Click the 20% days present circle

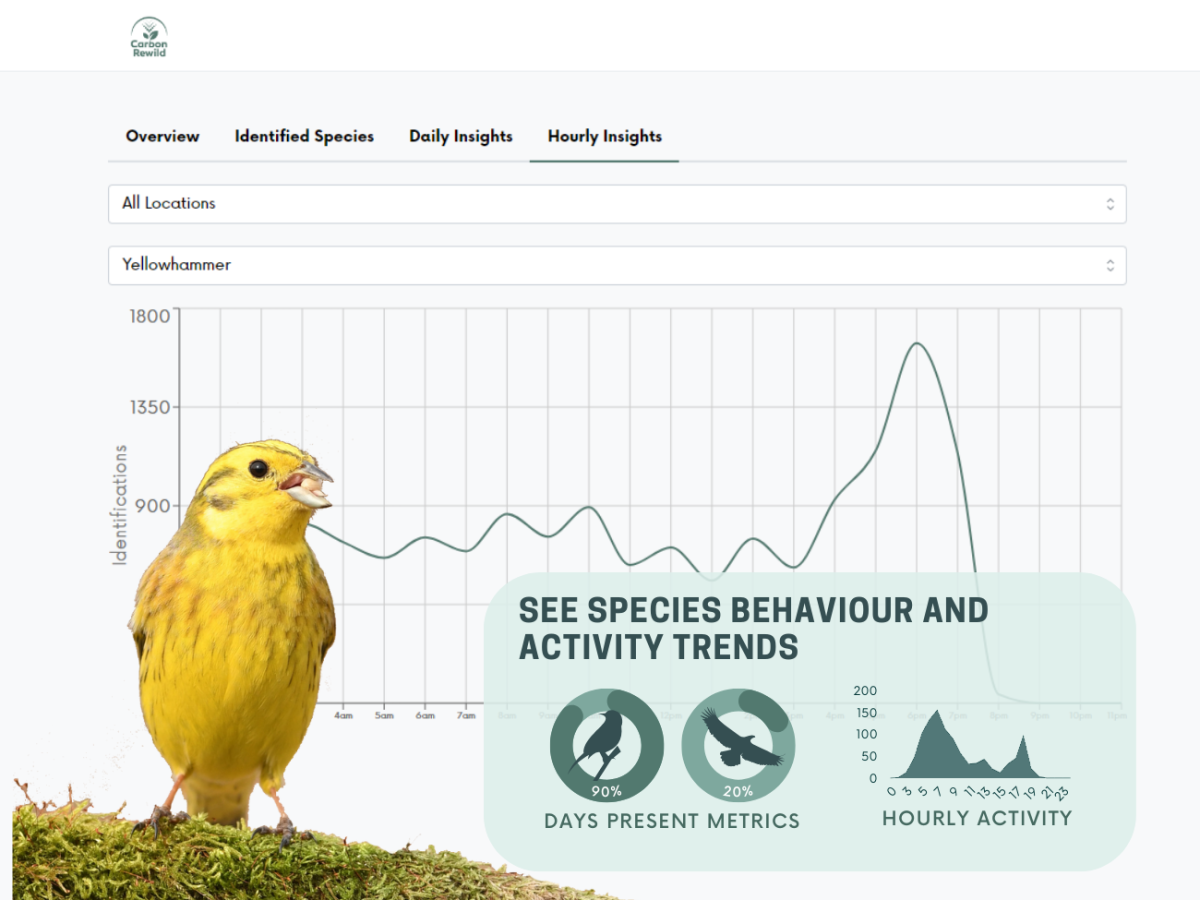coord(738,790)
